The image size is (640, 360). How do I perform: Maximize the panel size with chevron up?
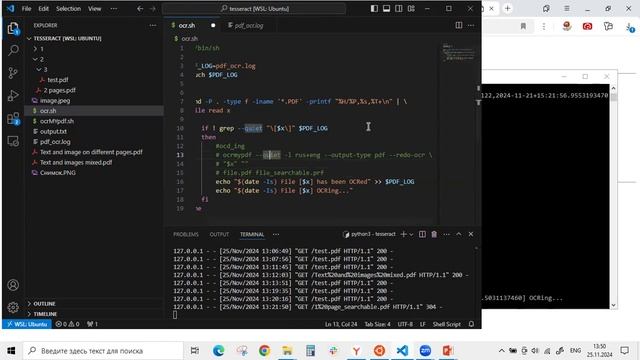pos(459,234)
